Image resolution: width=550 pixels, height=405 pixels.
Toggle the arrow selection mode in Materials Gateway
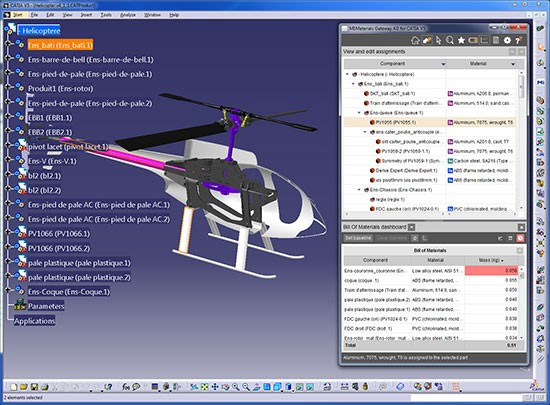point(438,40)
